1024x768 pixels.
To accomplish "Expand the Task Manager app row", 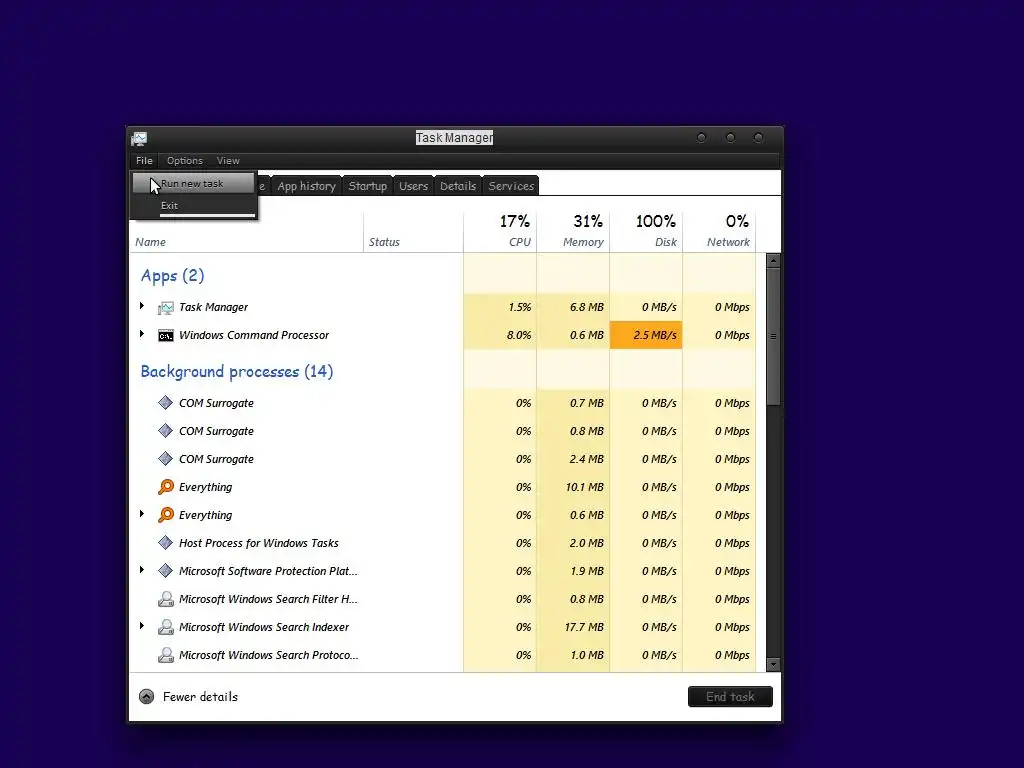I will click(x=142, y=306).
